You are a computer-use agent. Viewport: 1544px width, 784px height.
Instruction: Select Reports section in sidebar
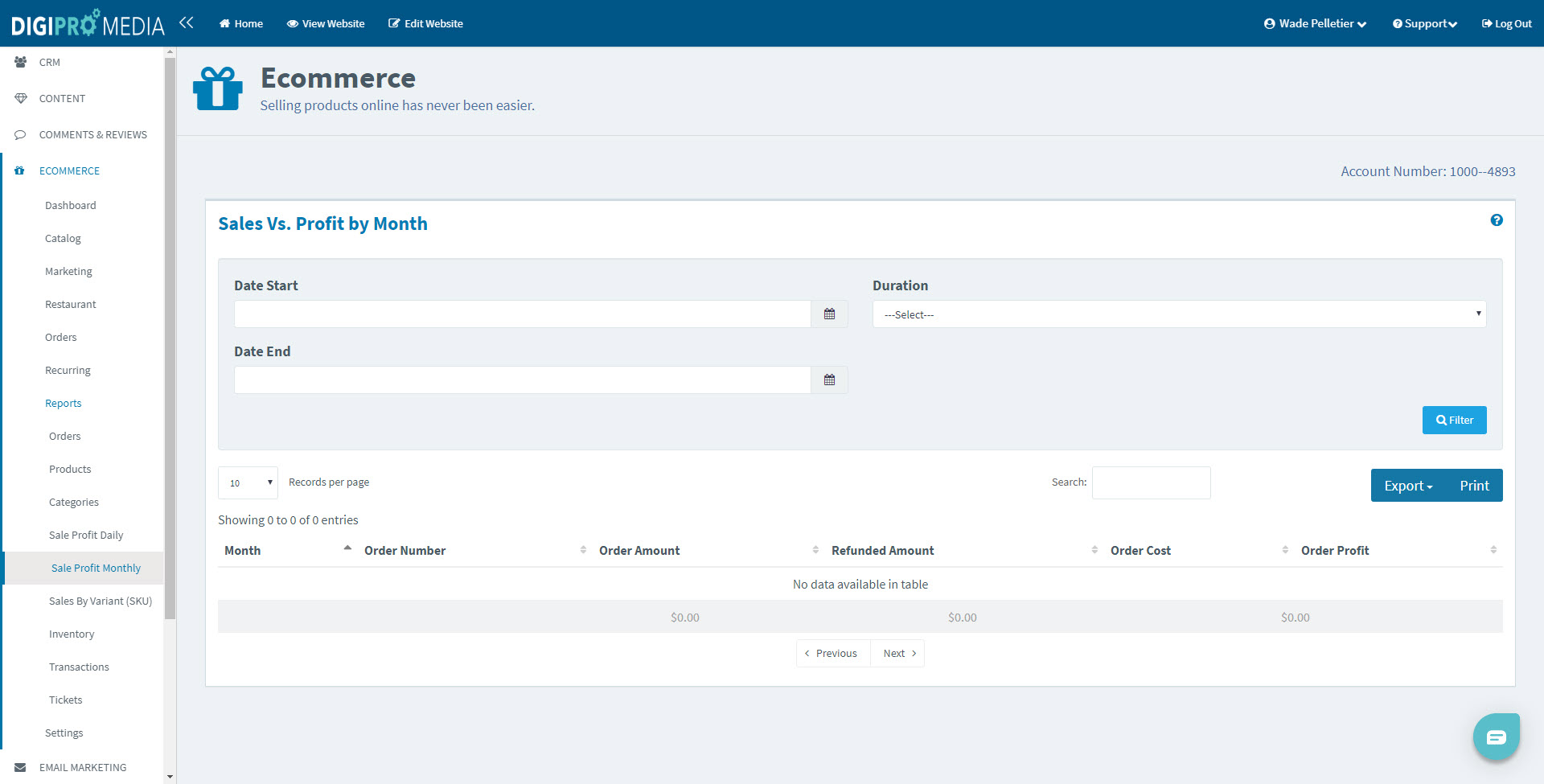[64, 404]
